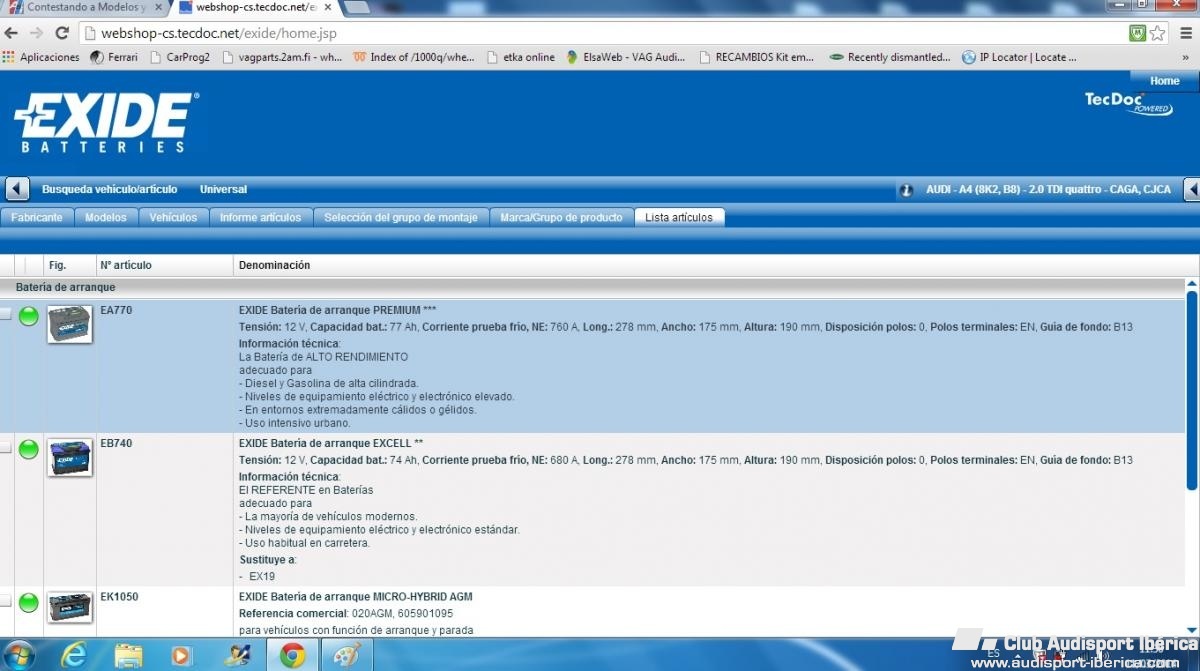Open the Recently dismantled bookmark

coord(890,57)
